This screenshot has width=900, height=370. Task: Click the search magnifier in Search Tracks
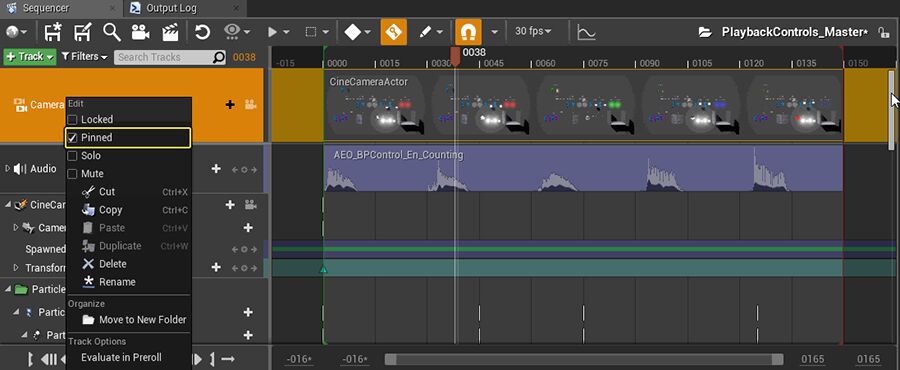(x=219, y=57)
